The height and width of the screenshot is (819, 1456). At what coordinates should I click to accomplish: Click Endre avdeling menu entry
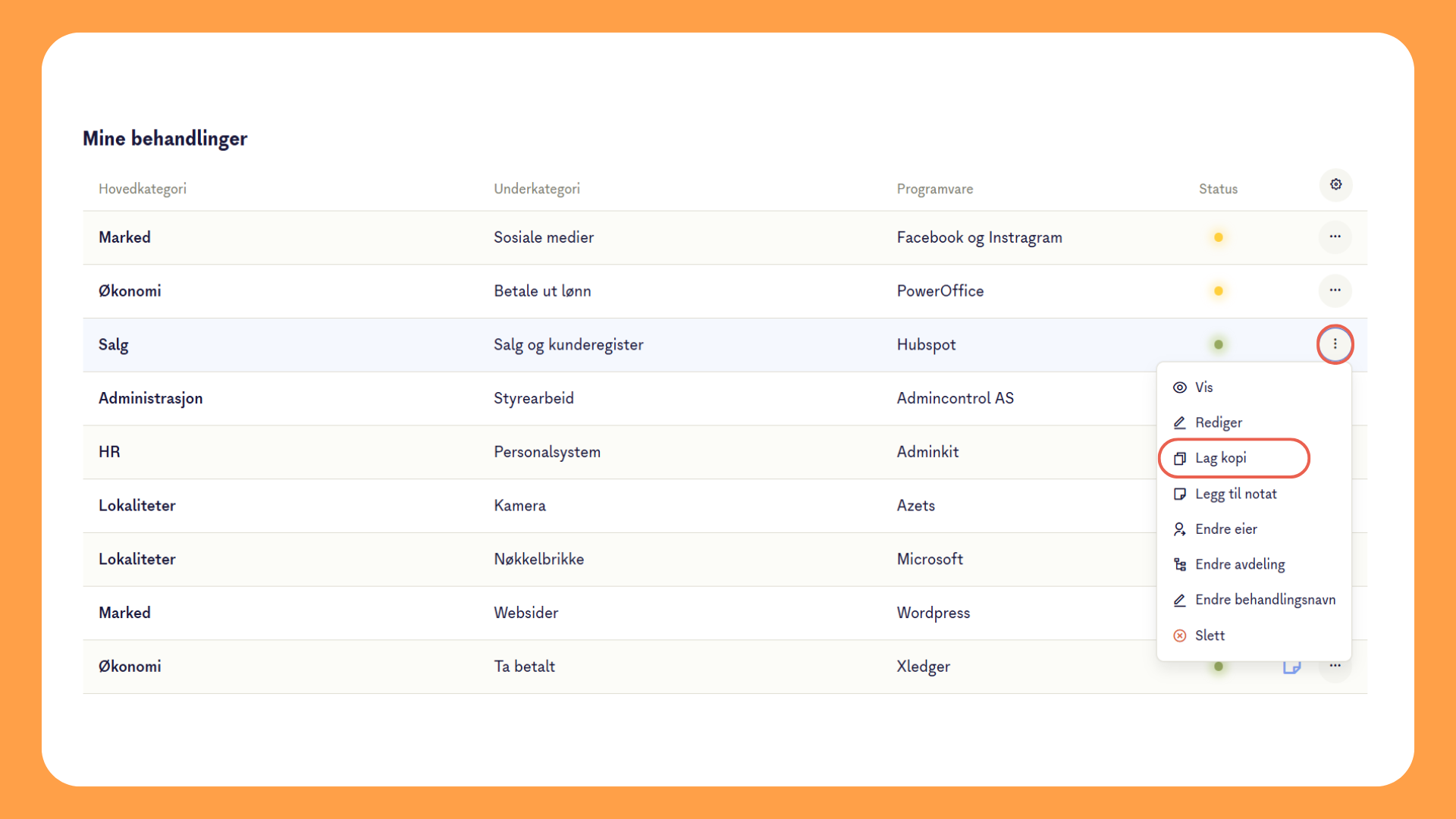click(1239, 564)
